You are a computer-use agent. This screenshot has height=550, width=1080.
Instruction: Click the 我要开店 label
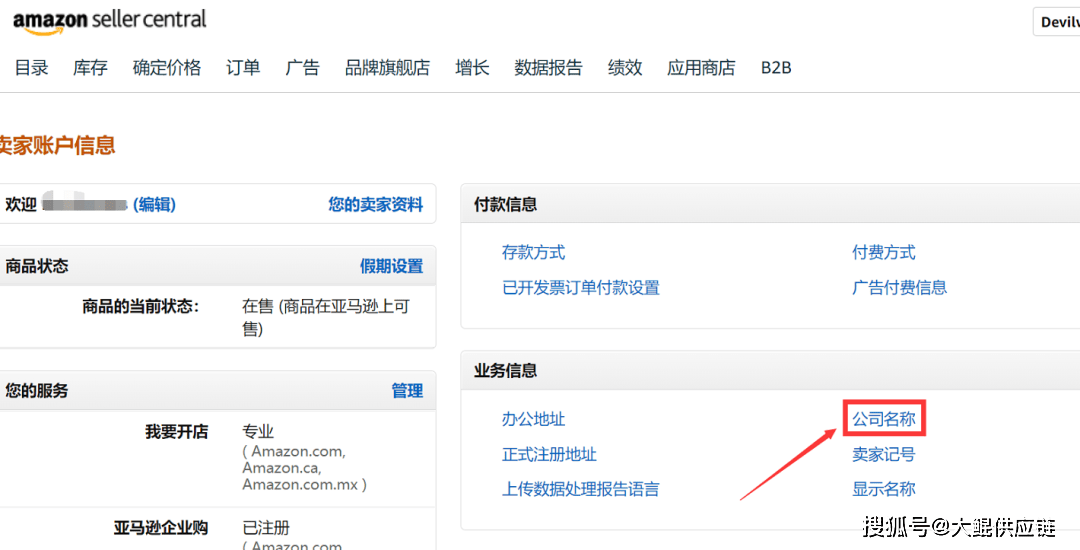point(176,432)
